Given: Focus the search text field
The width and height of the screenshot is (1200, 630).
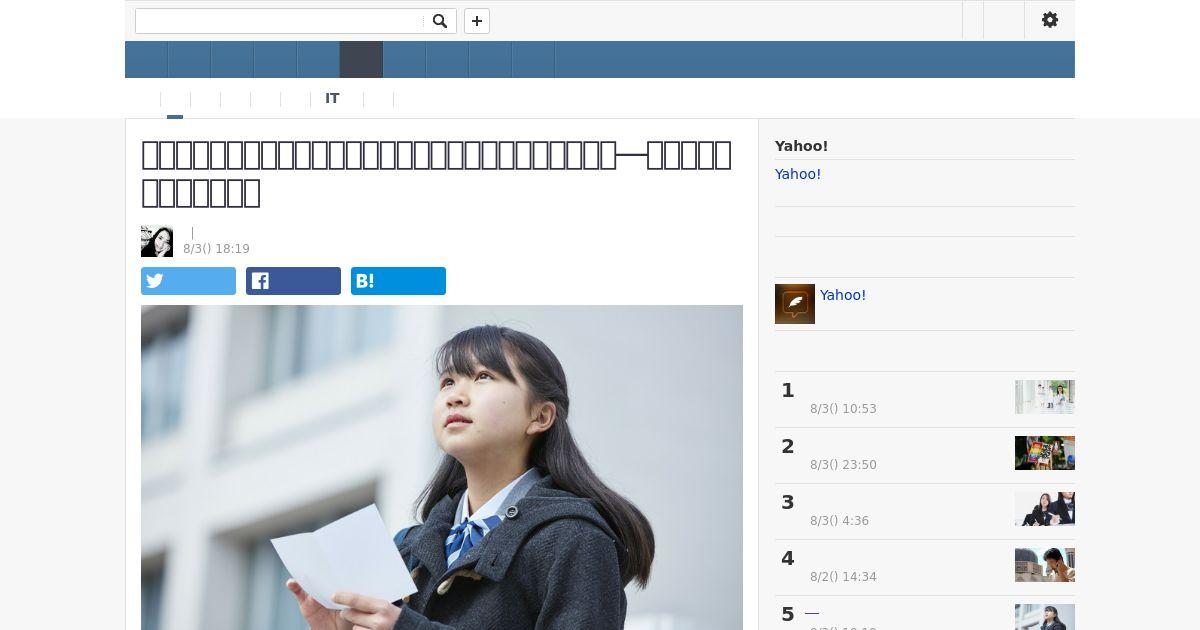Looking at the screenshot, I should click(x=281, y=21).
